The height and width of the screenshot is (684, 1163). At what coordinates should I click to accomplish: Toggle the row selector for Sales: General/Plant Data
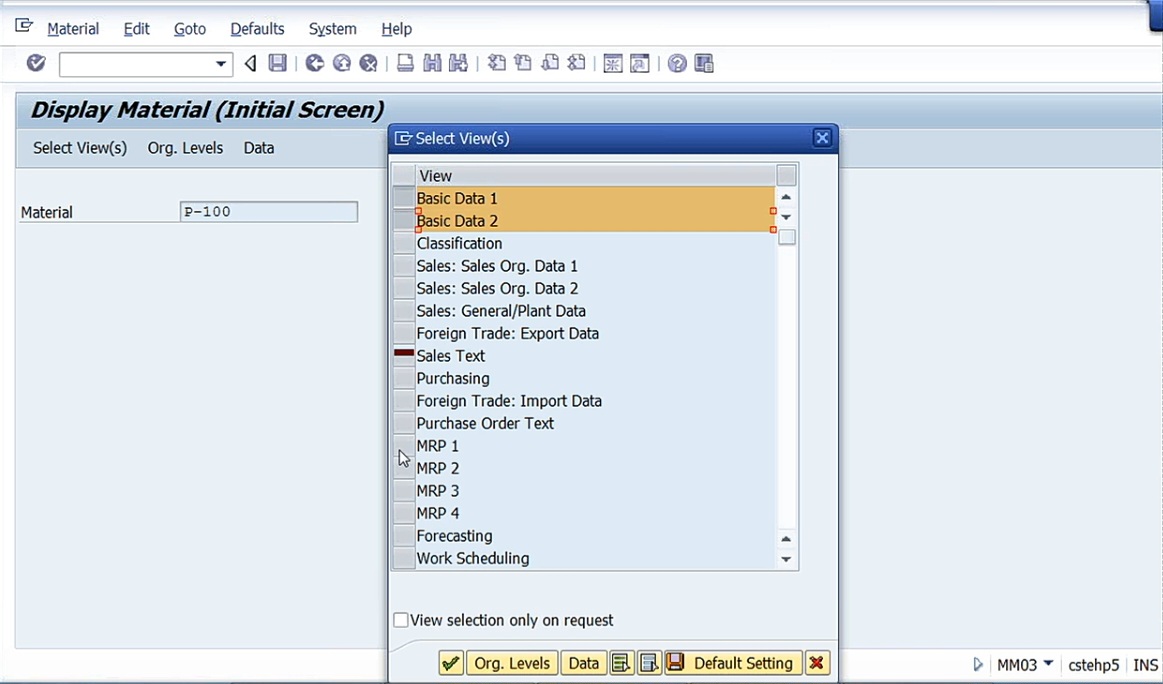click(403, 311)
